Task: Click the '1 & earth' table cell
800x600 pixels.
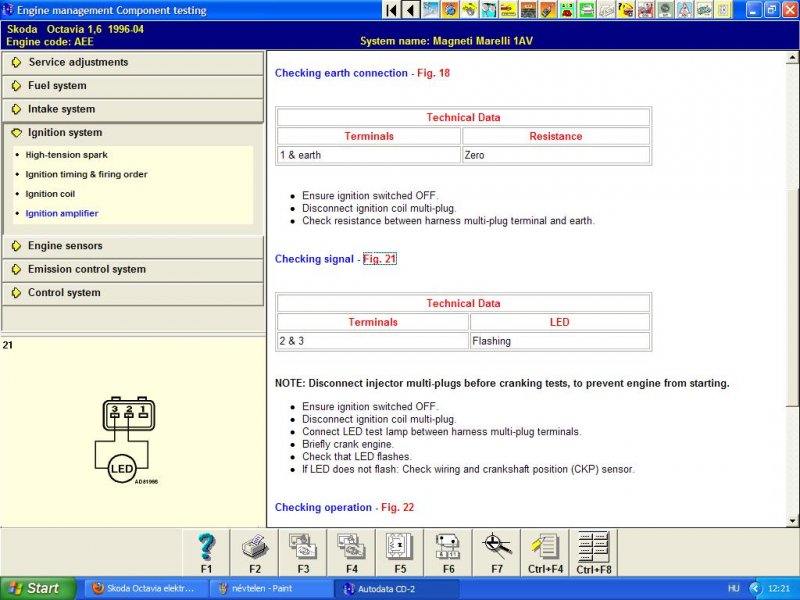Action: [368, 155]
